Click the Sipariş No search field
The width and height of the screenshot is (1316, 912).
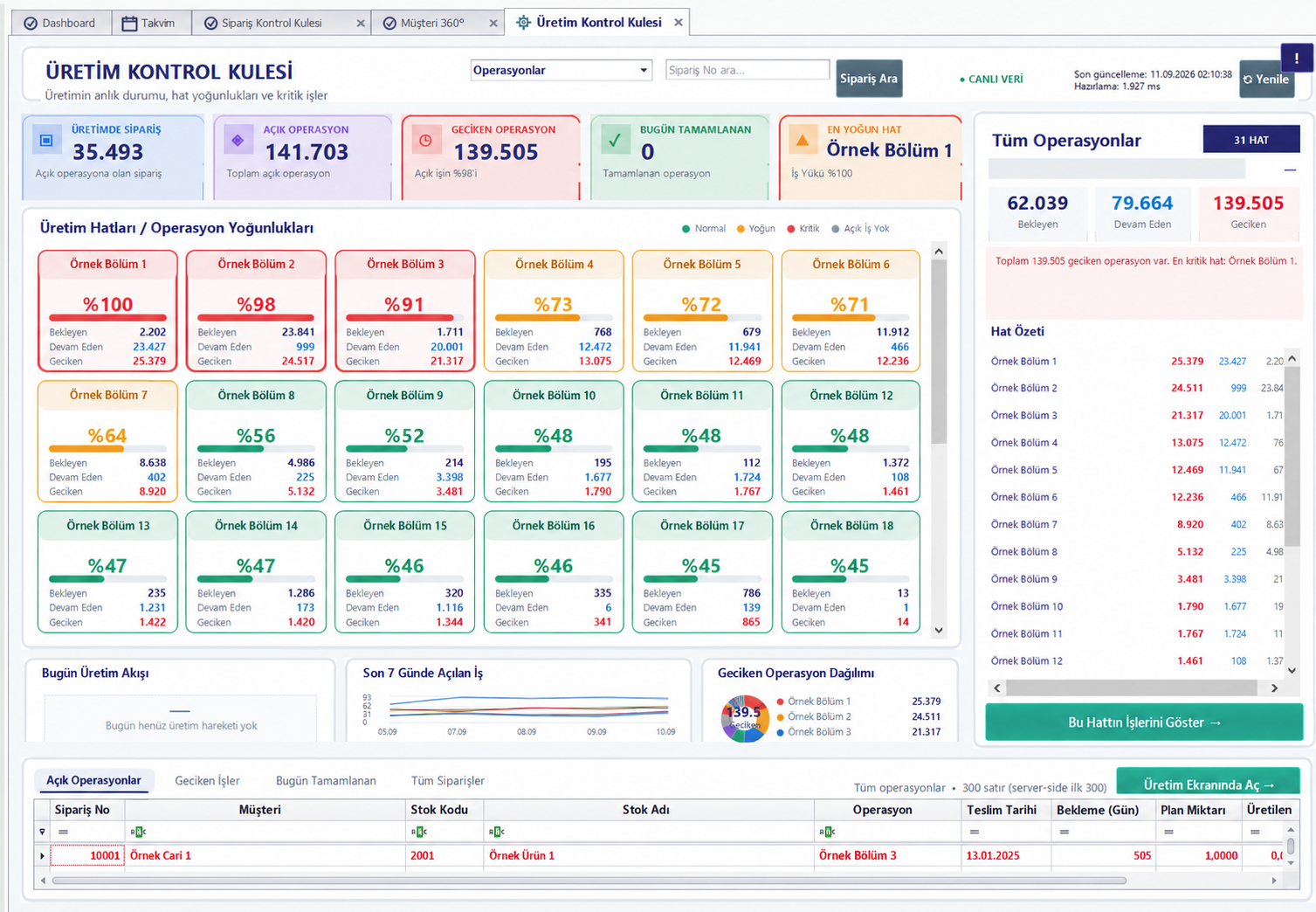748,70
